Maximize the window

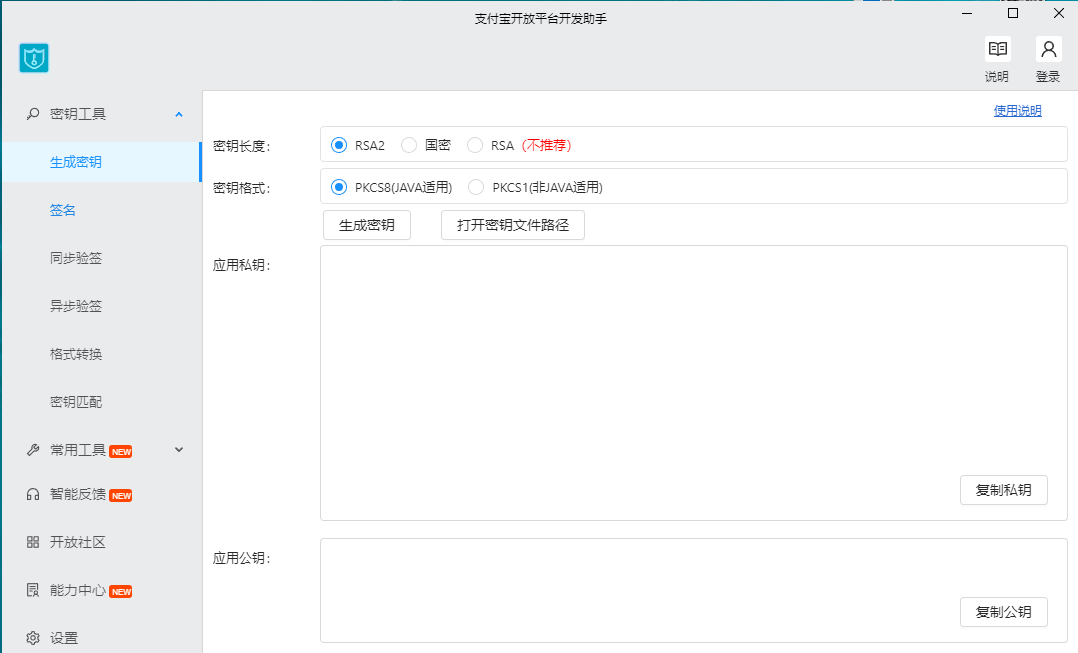[x=1013, y=13]
